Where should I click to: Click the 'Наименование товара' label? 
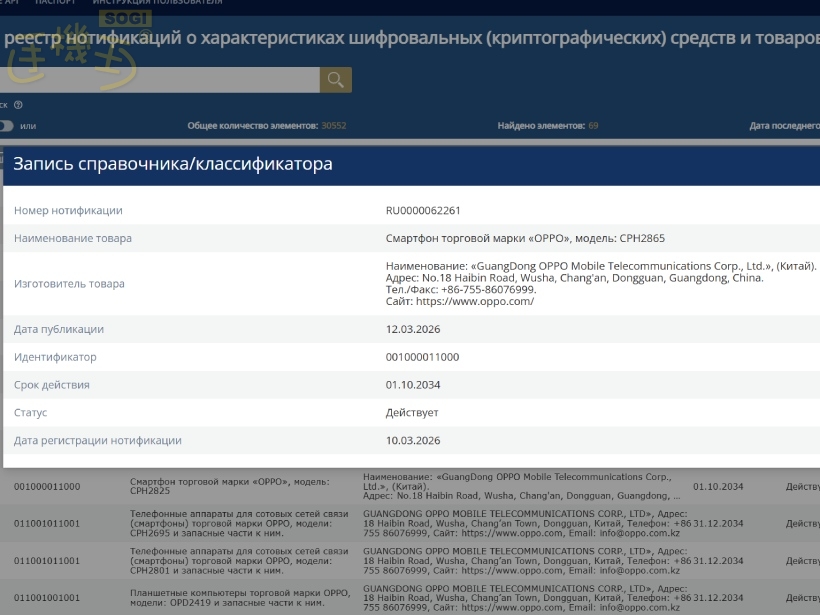[73, 238]
